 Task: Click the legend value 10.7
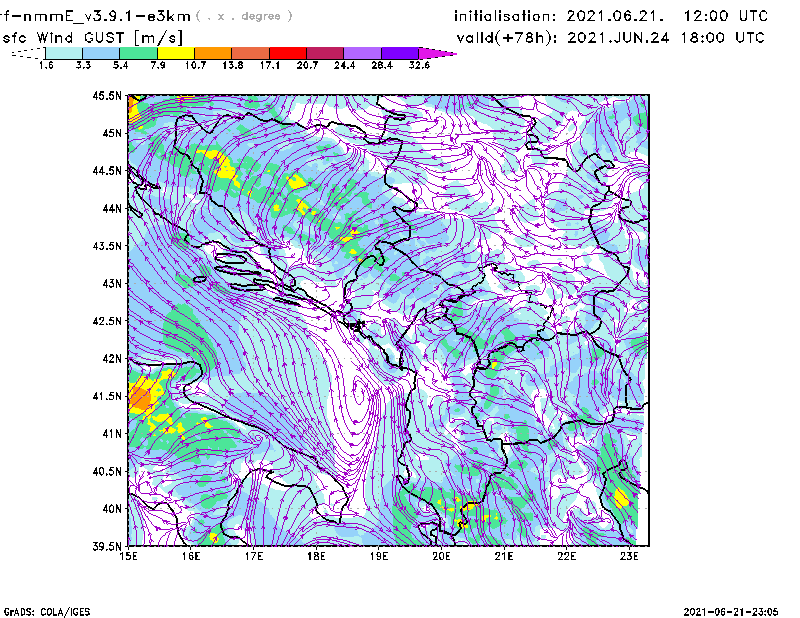tap(195, 65)
